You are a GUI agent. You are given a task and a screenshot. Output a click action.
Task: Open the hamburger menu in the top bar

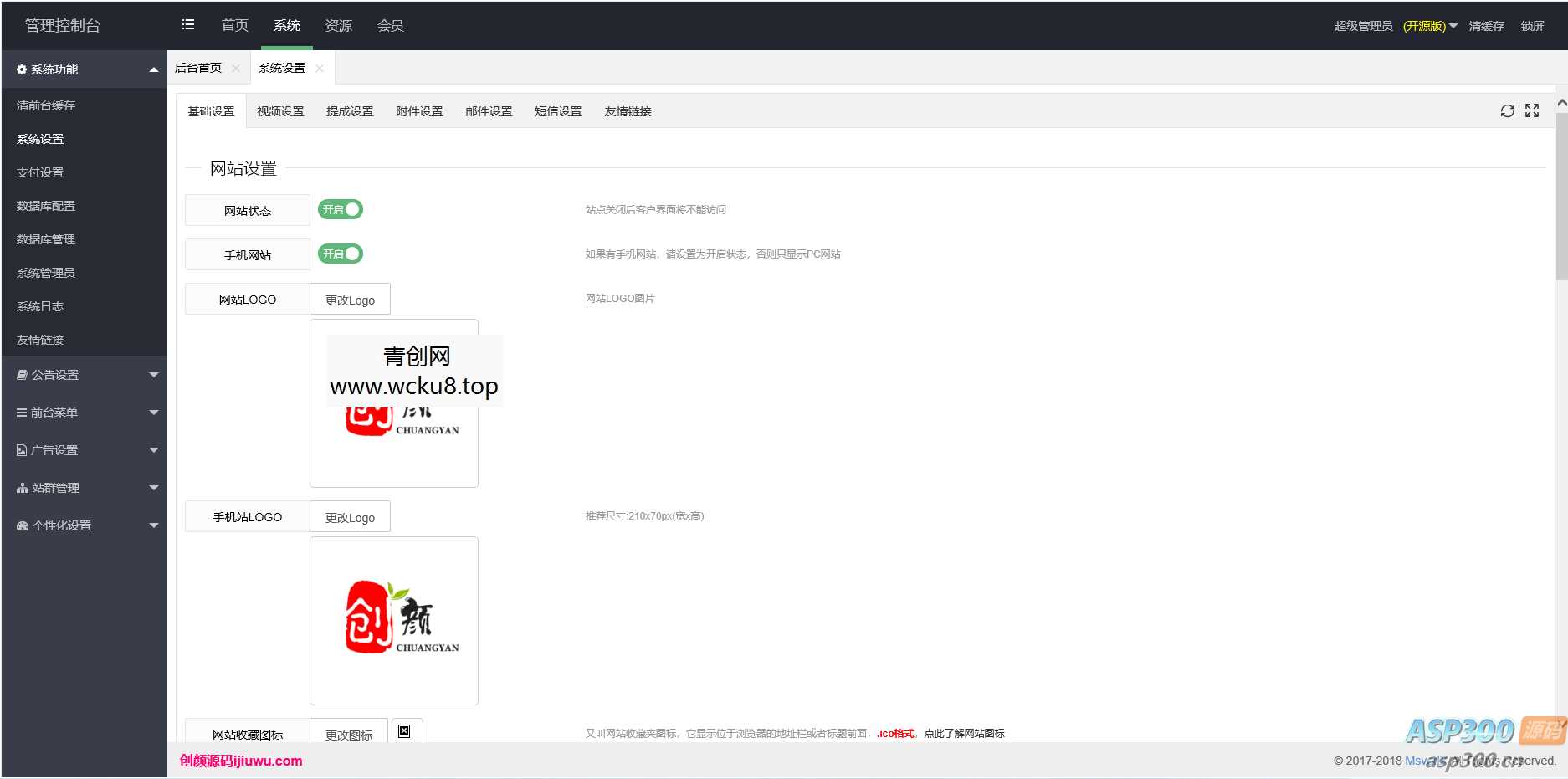tap(188, 25)
